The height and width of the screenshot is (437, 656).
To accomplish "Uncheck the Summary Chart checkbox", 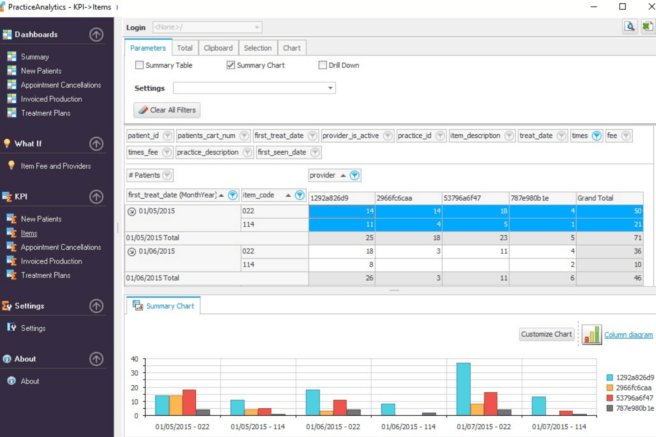I will (231, 65).
